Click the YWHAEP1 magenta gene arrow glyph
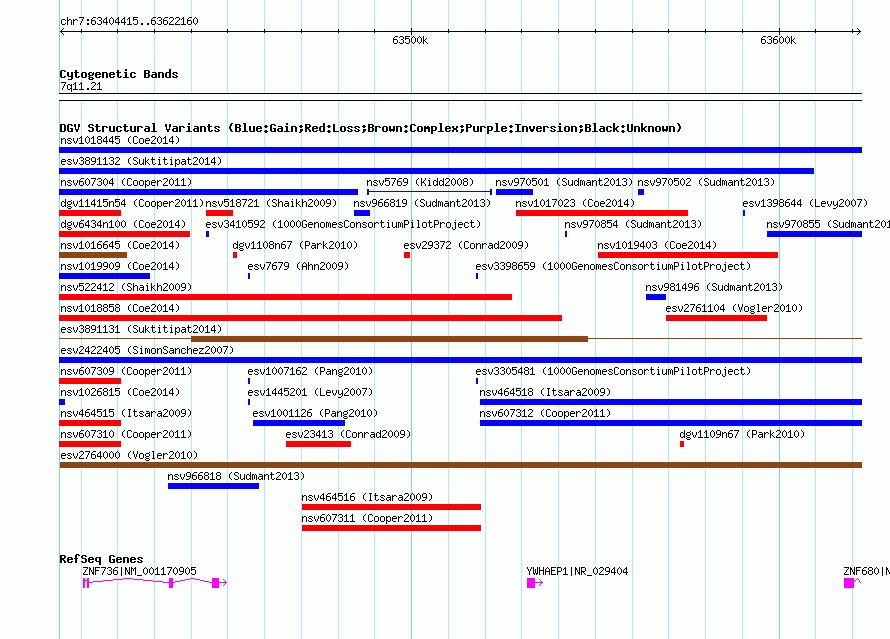Image resolution: width=890 pixels, height=639 pixels. tap(535, 583)
